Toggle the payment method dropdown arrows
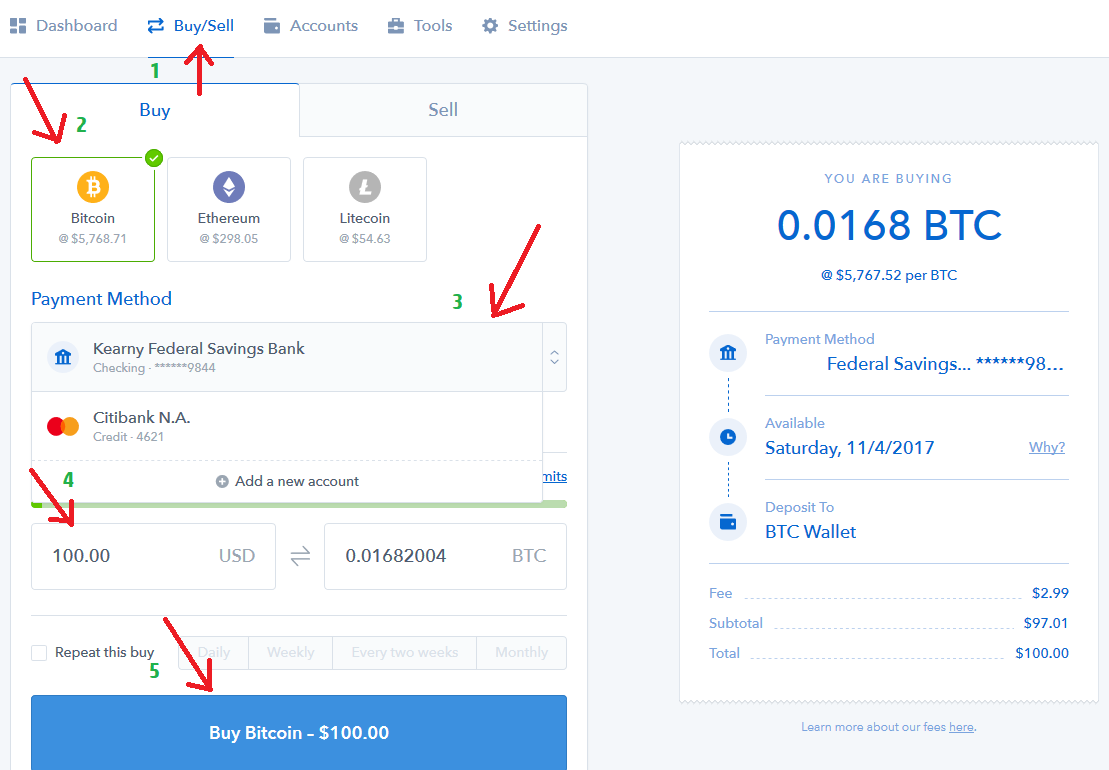Viewport: 1109px width, 770px height. click(554, 357)
